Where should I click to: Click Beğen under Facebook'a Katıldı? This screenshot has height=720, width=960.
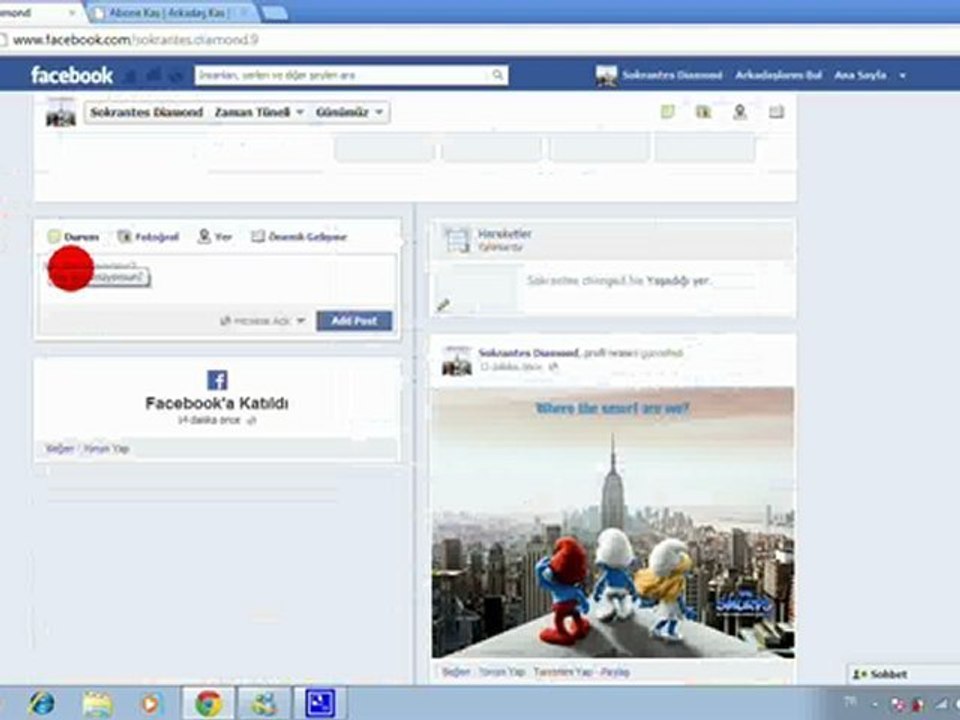(x=59, y=449)
